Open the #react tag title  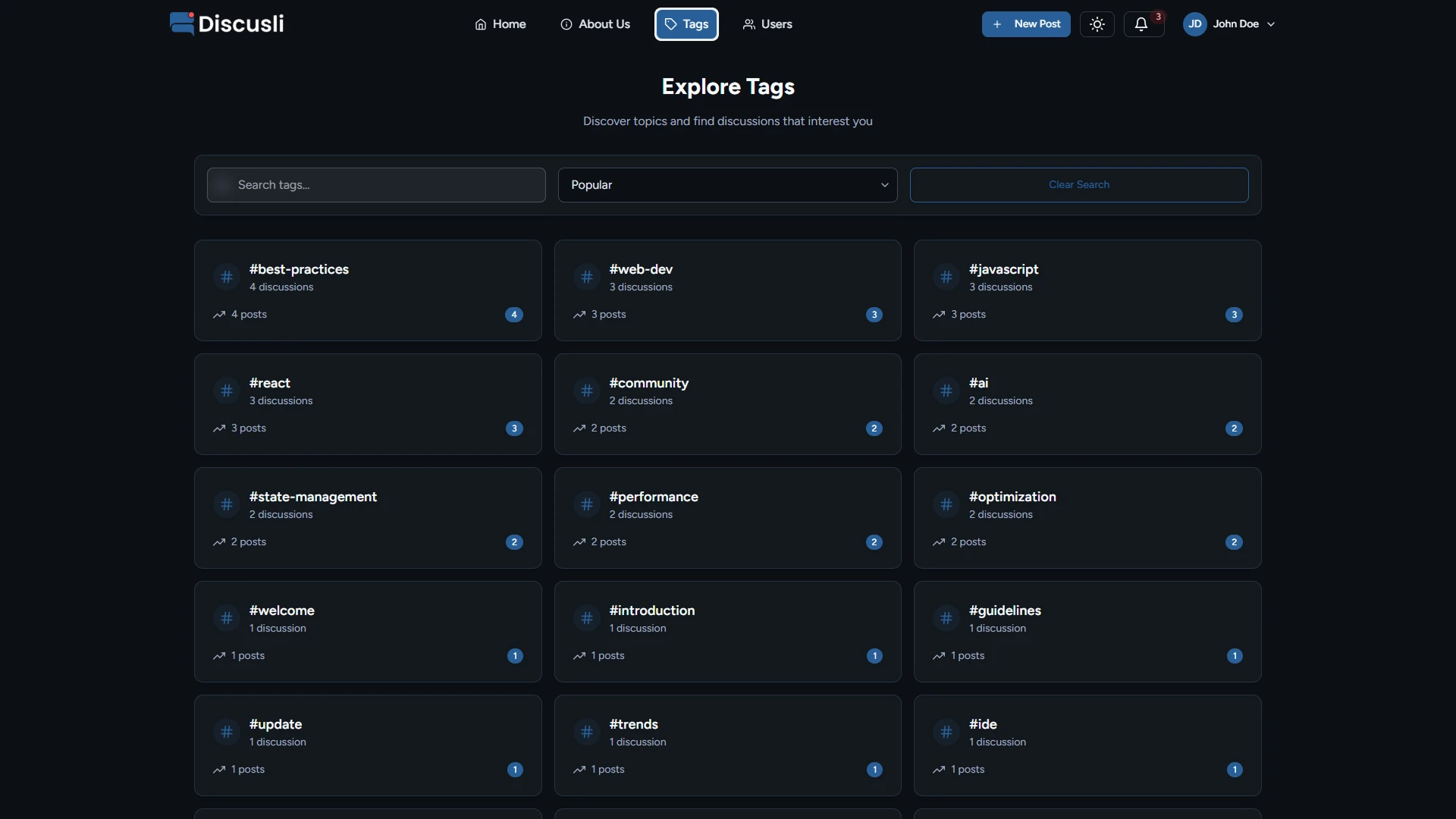click(x=269, y=383)
